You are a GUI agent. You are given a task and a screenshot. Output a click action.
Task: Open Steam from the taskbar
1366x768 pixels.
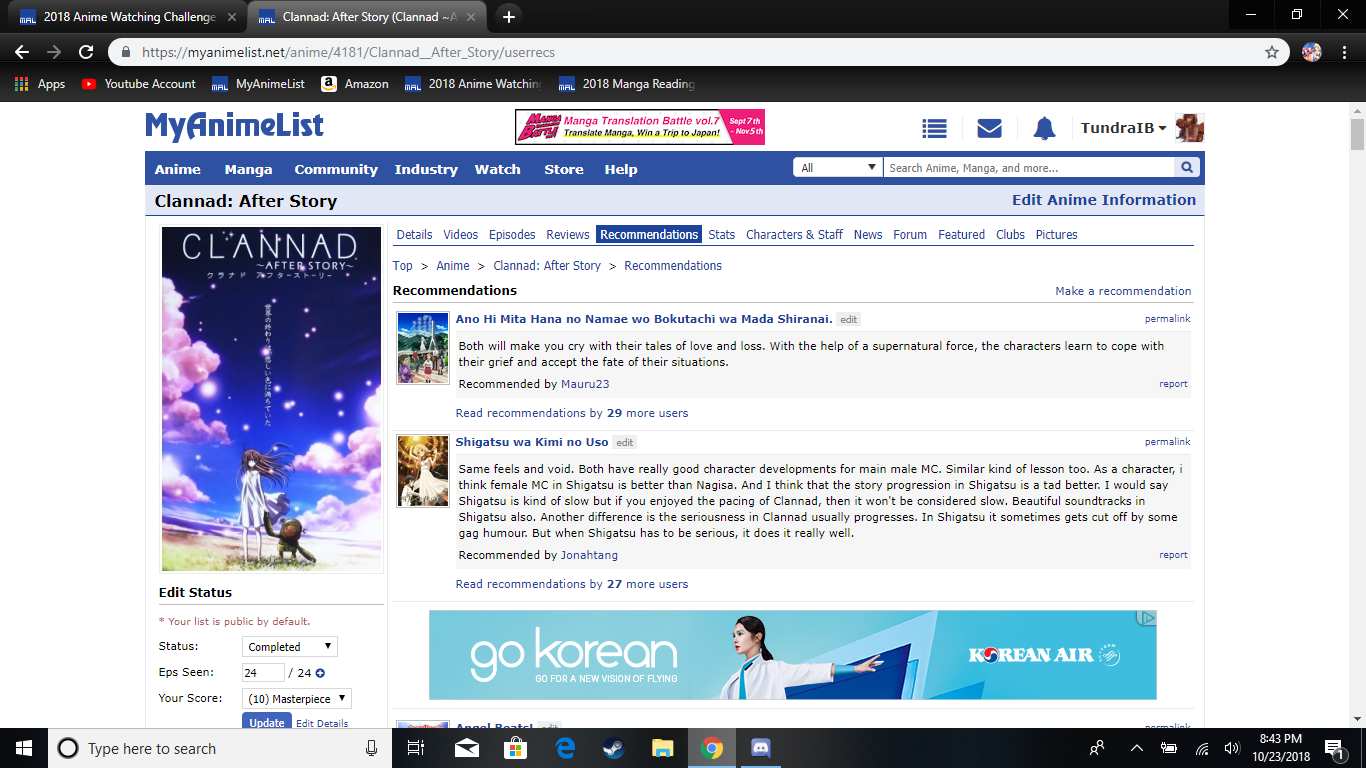click(x=613, y=748)
